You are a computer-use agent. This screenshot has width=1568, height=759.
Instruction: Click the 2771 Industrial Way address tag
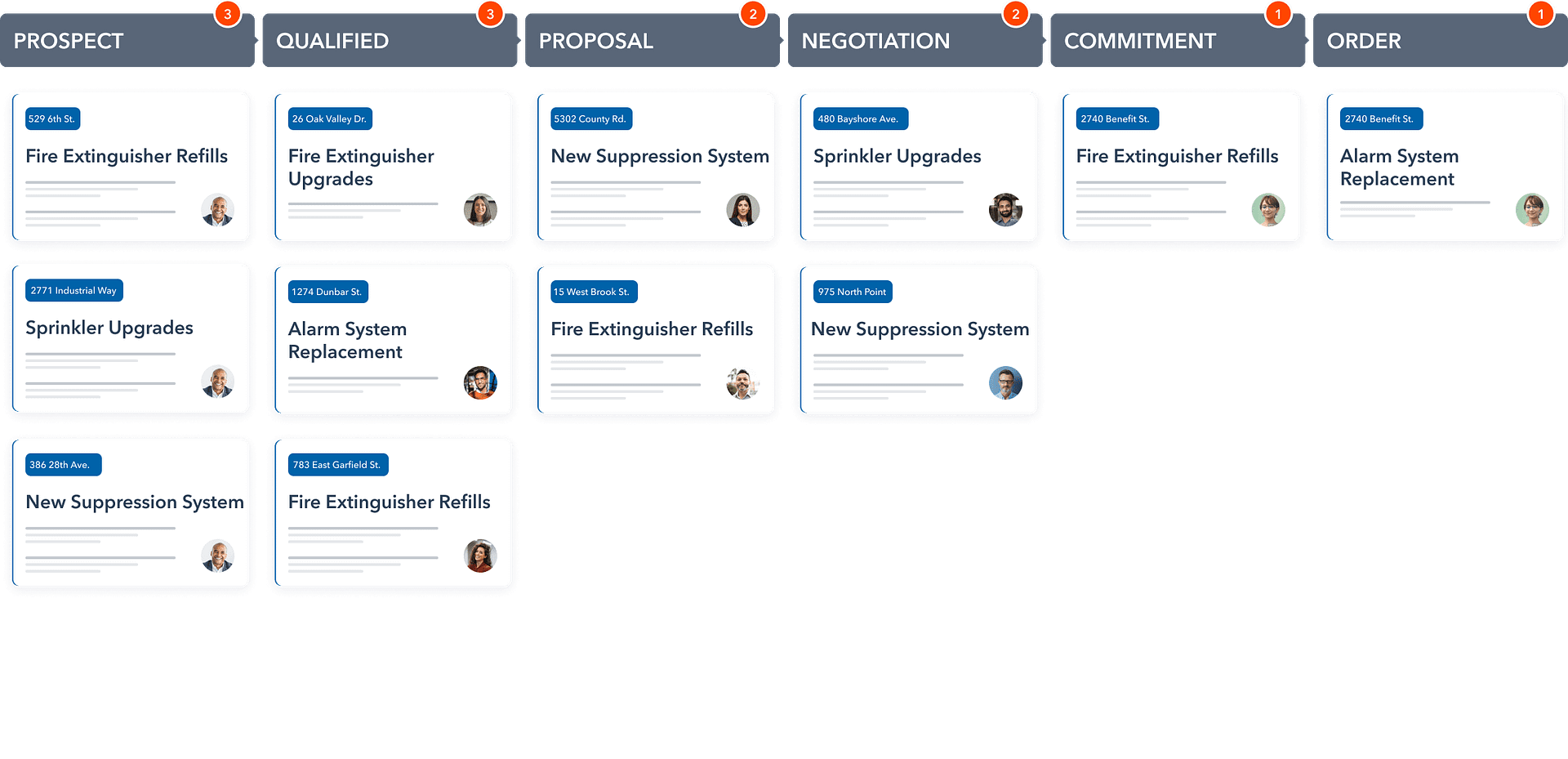[73, 291]
